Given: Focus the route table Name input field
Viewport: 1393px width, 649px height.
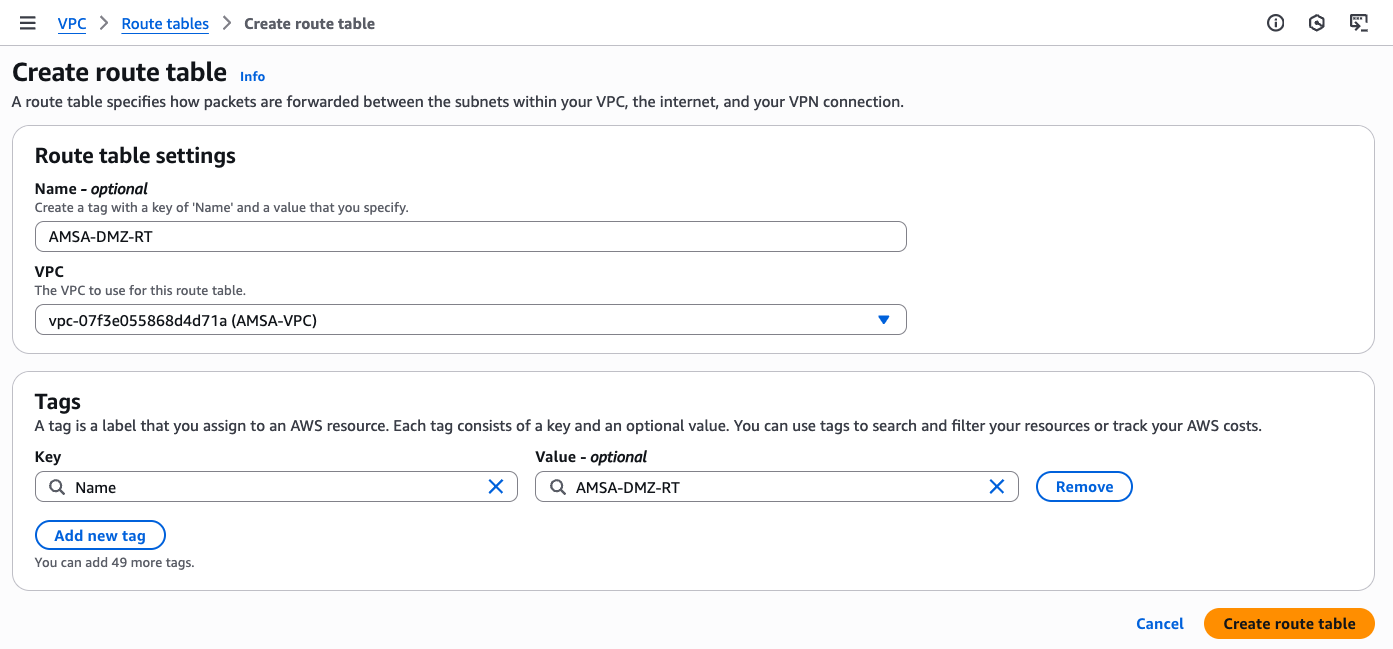Looking at the screenshot, I should 470,237.
